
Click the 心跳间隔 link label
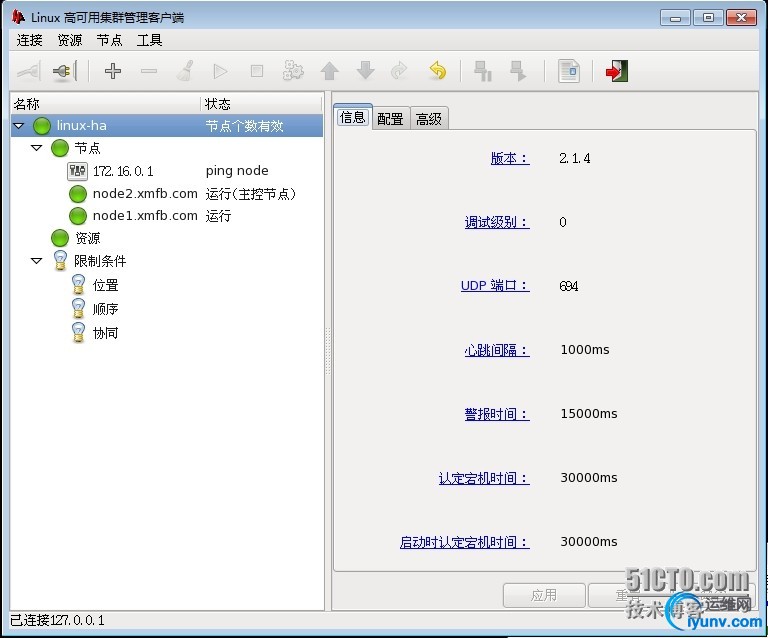[x=497, y=350]
